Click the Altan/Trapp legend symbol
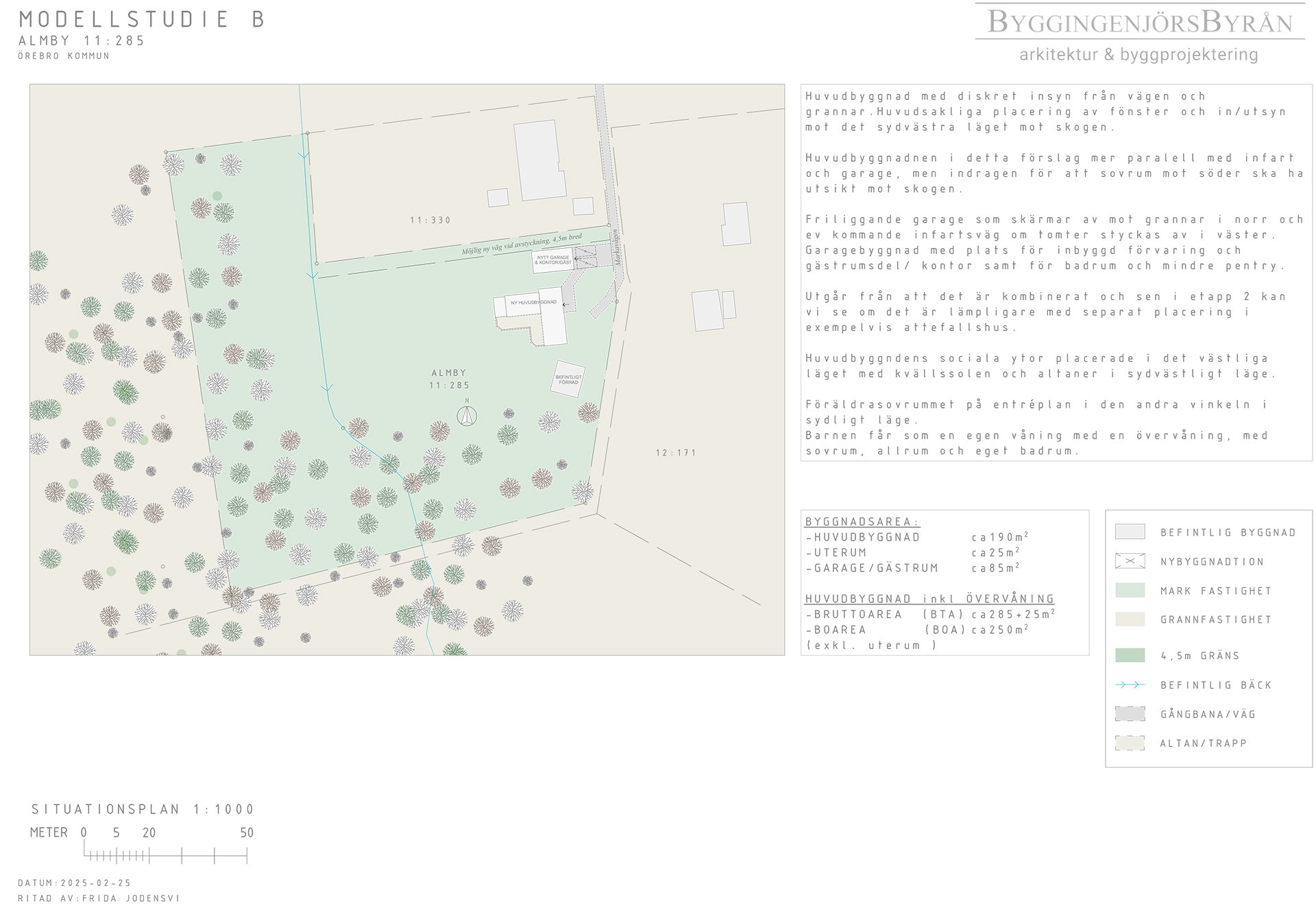The width and height of the screenshot is (1316, 921). click(1130, 743)
